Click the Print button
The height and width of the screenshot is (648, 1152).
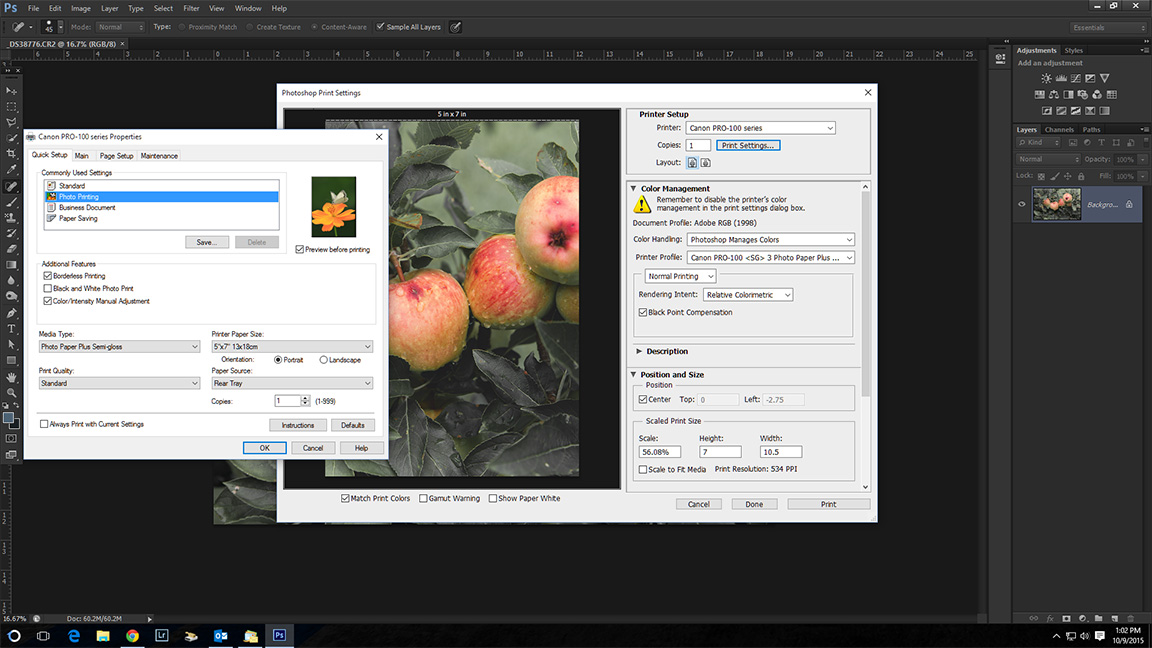pyautogui.click(x=828, y=503)
